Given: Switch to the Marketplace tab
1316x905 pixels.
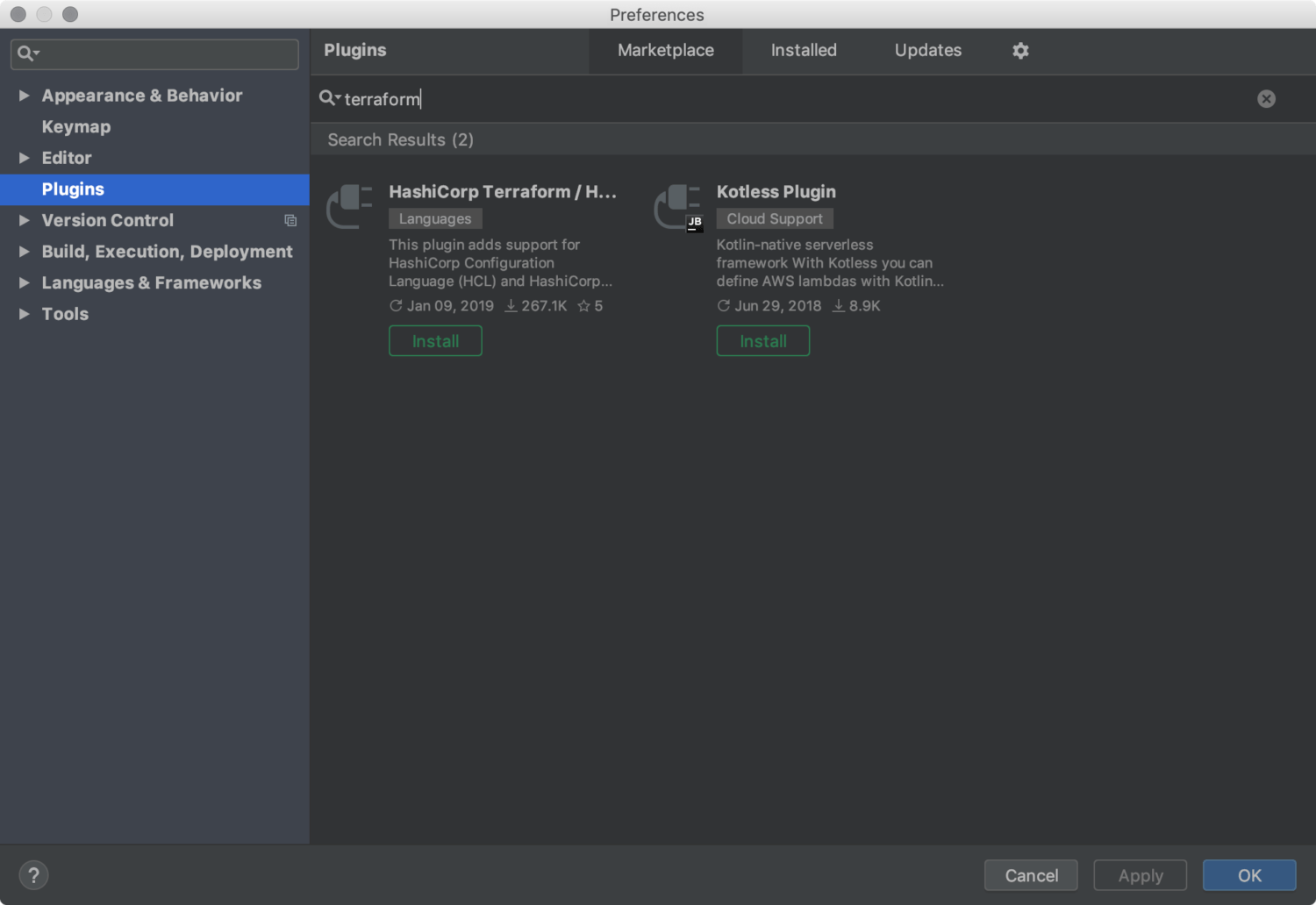Looking at the screenshot, I should (666, 51).
